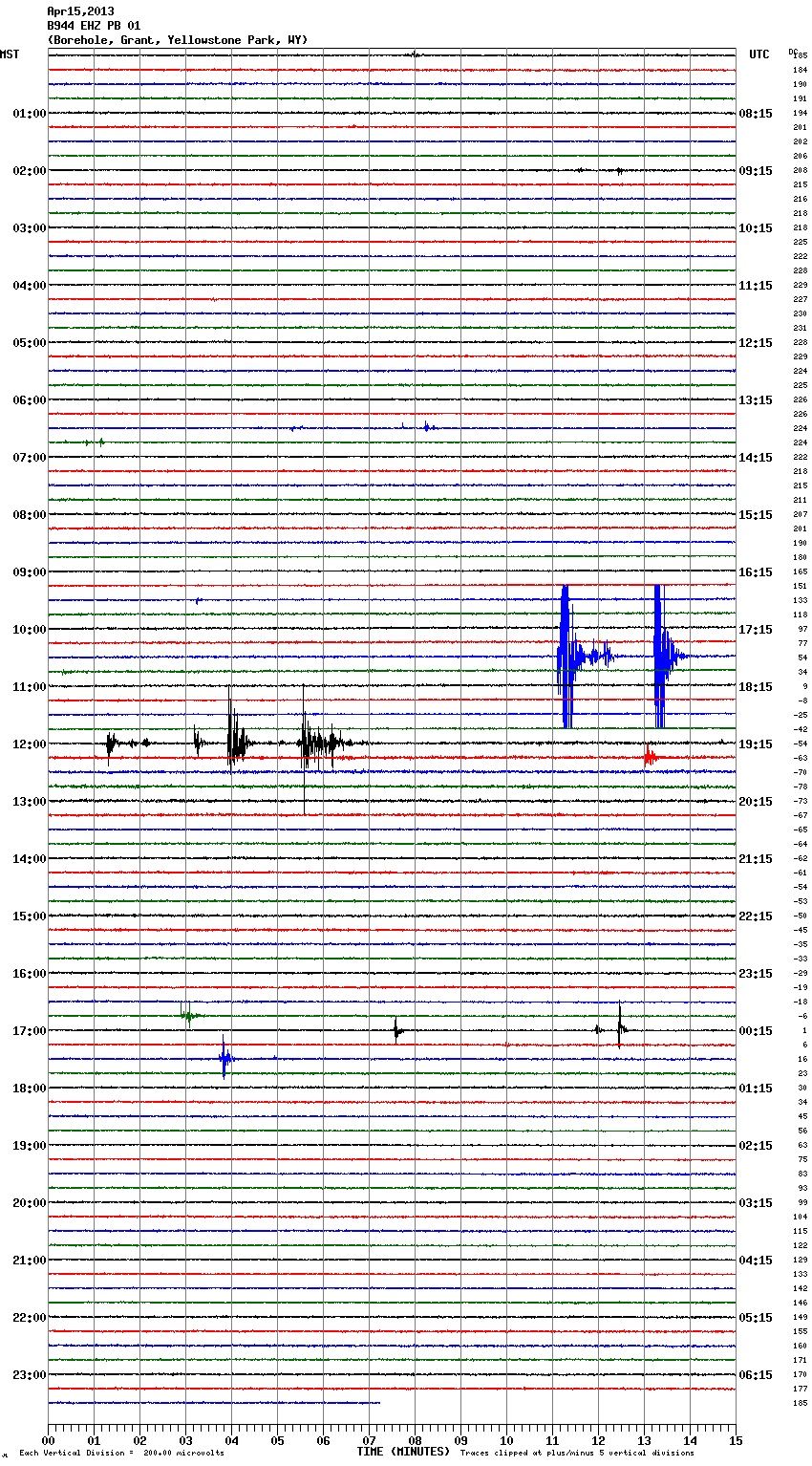Click the MST timezone label
Viewport: 812px width, 1466px height.
10,54
